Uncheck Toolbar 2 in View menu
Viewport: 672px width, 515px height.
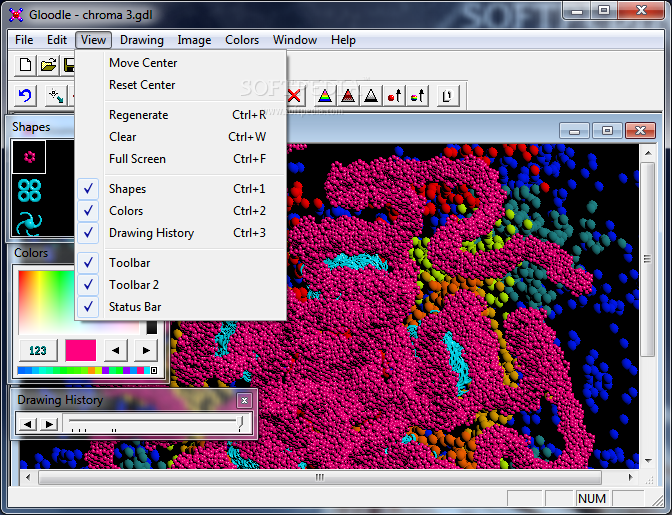(x=180, y=284)
